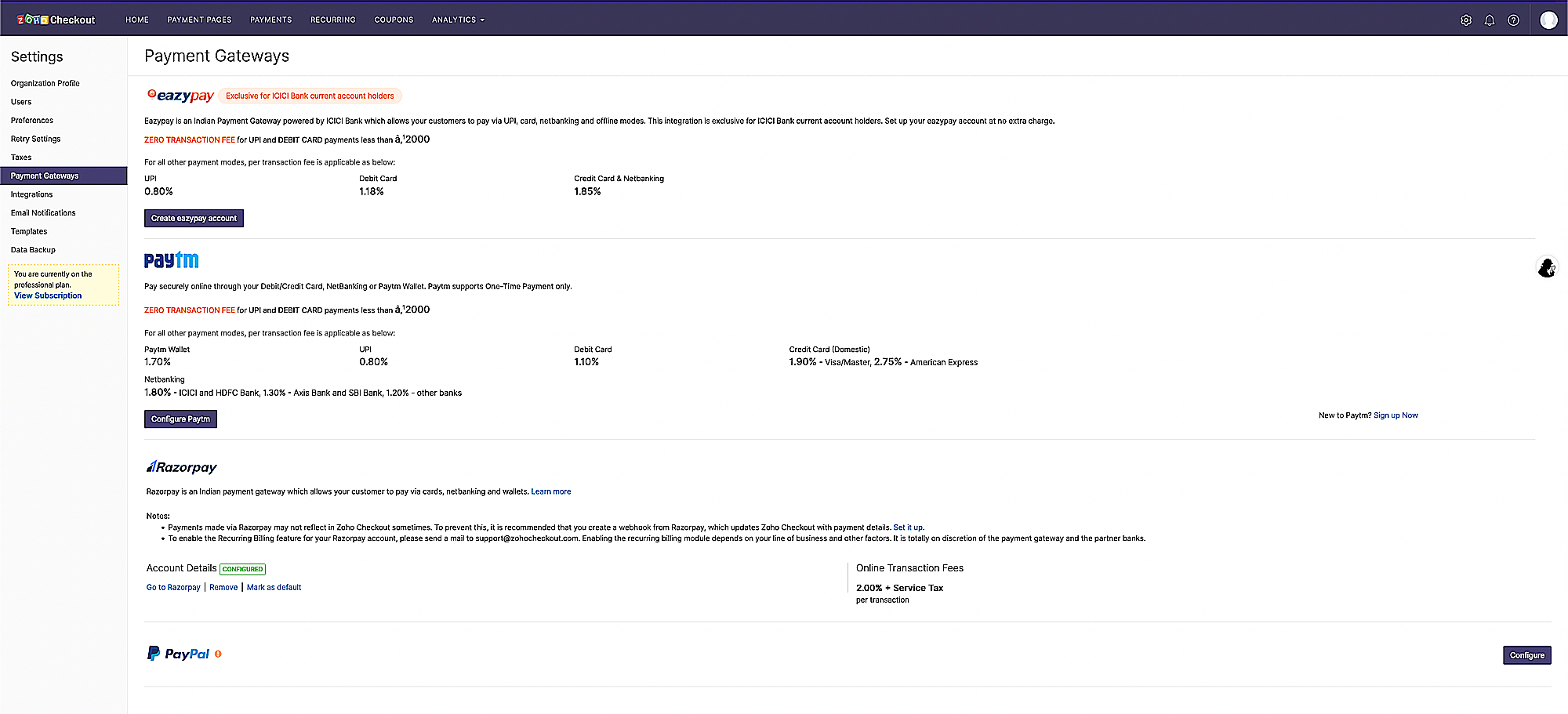Remove the Razorpay gateway
Screen dimensions: 1568x714
click(x=223, y=587)
